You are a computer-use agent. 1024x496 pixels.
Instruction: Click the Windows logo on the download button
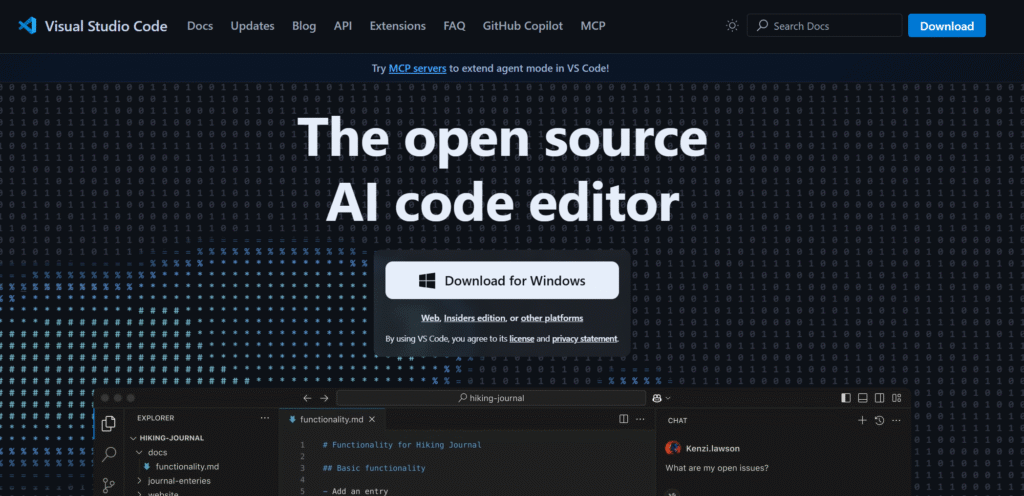point(427,281)
